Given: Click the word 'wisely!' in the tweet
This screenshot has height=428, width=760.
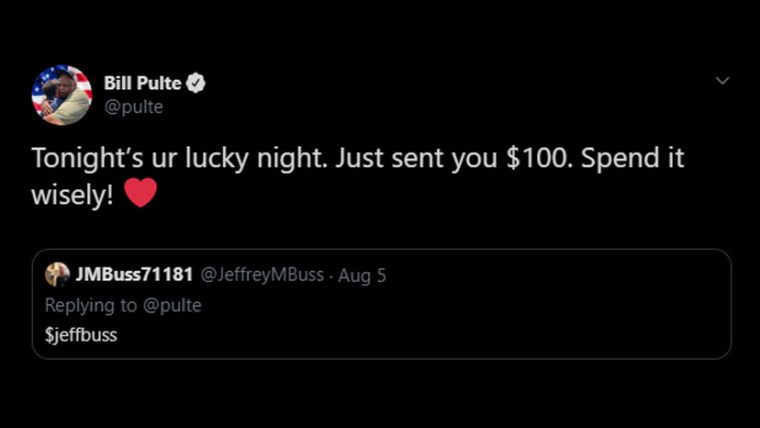Looking at the screenshot, I should pyautogui.click(x=72, y=194).
